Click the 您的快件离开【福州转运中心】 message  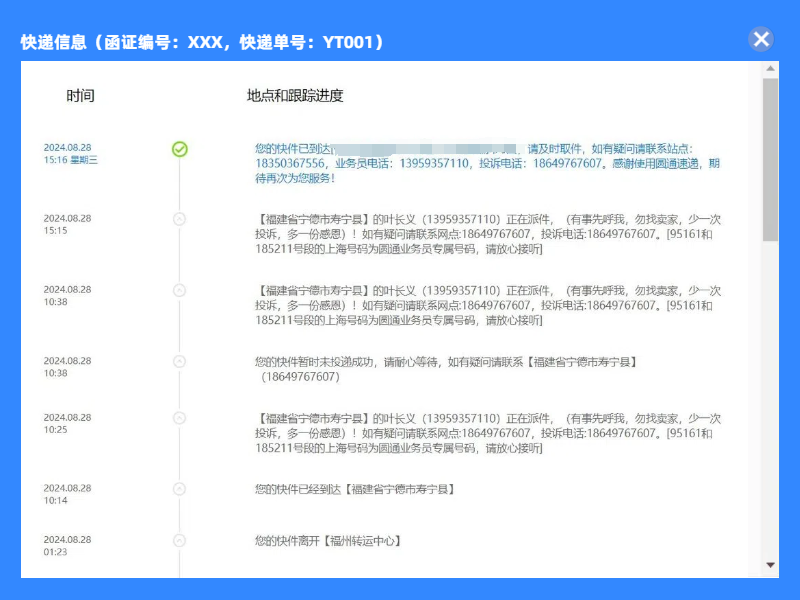pyautogui.click(x=328, y=541)
